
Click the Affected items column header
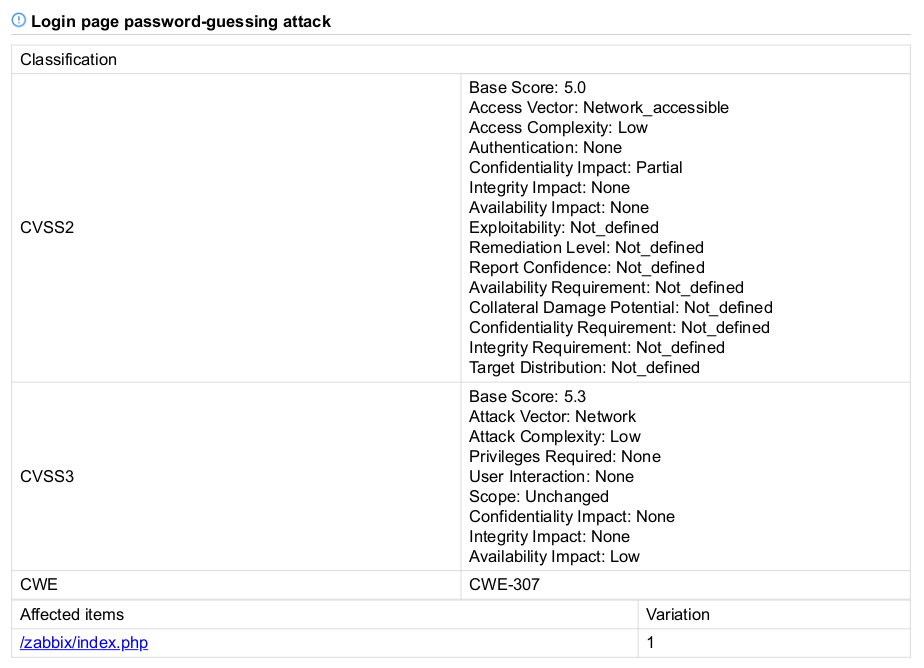pos(72,614)
